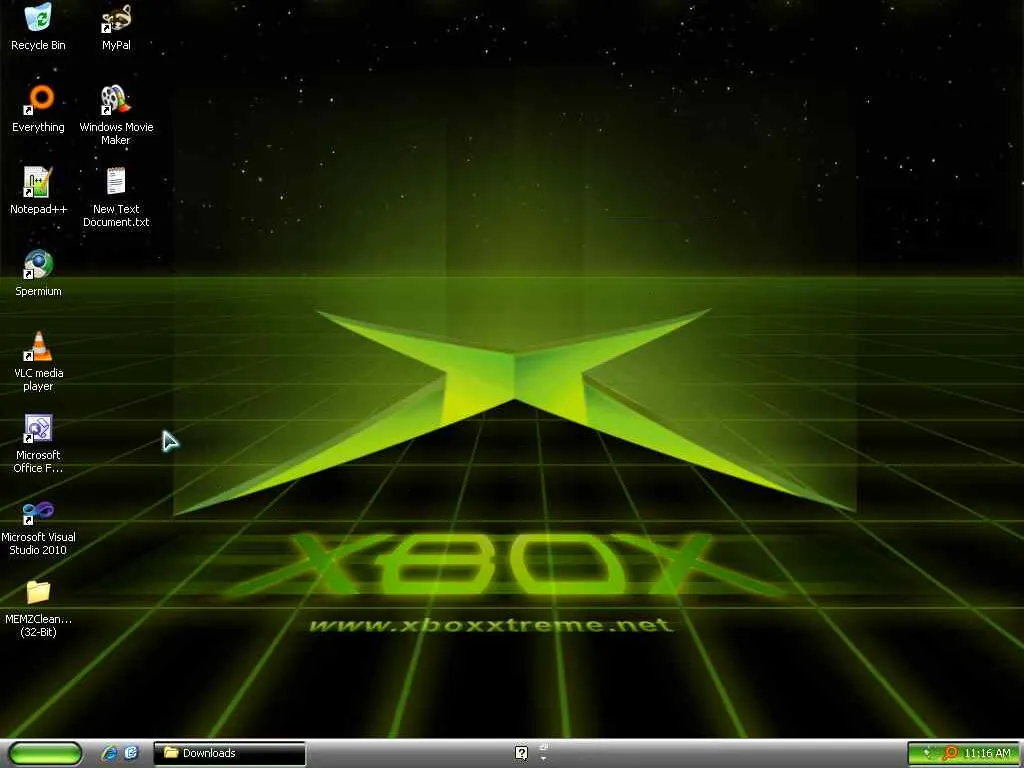Click the second blue Quick Launch icon
1024x768 pixels.
click(131, 753)
